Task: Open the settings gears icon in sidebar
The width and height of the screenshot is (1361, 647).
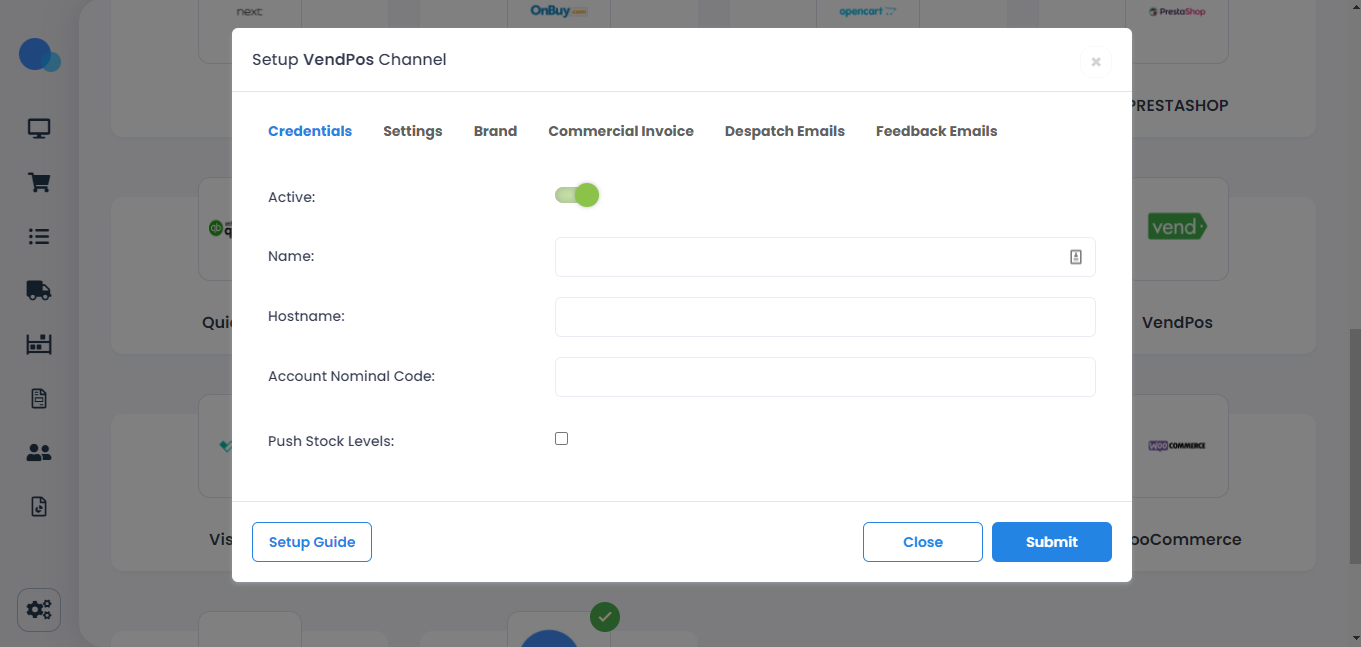Action: (x=39, y=610)
